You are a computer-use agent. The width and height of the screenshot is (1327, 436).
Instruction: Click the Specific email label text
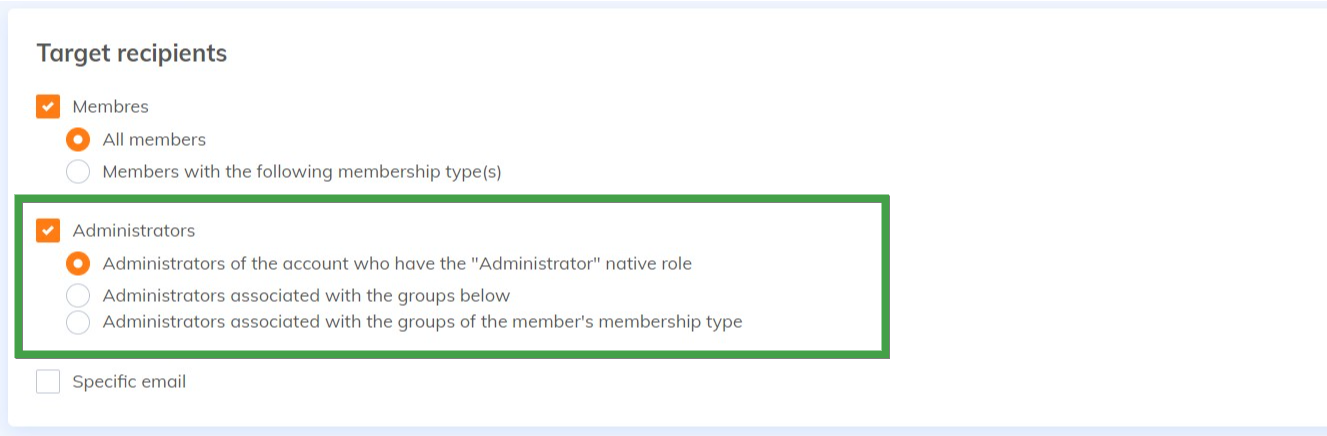click(129, 382)
